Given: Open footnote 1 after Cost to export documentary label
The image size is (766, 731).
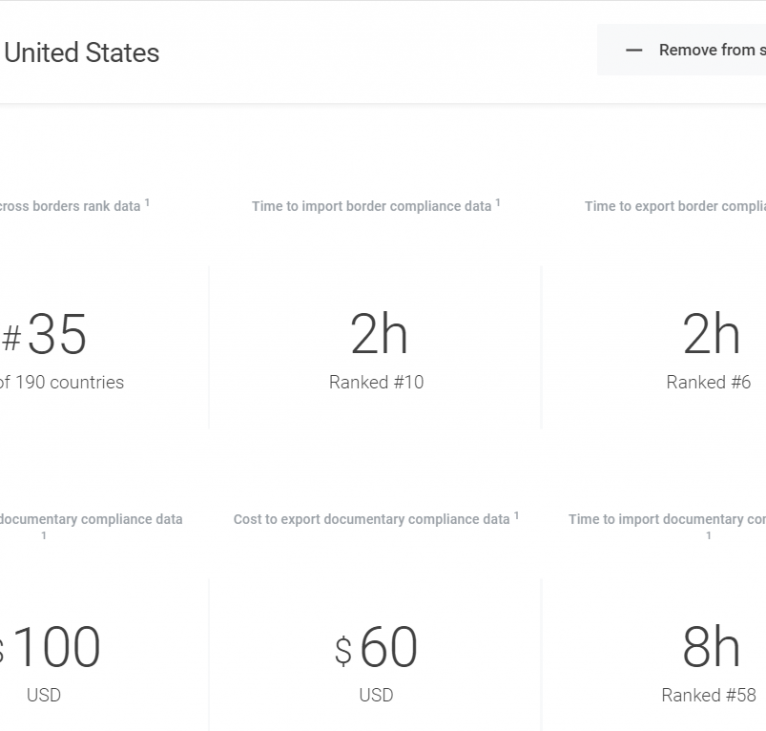Looking at the screenshot, I should [x=517, y=516].
